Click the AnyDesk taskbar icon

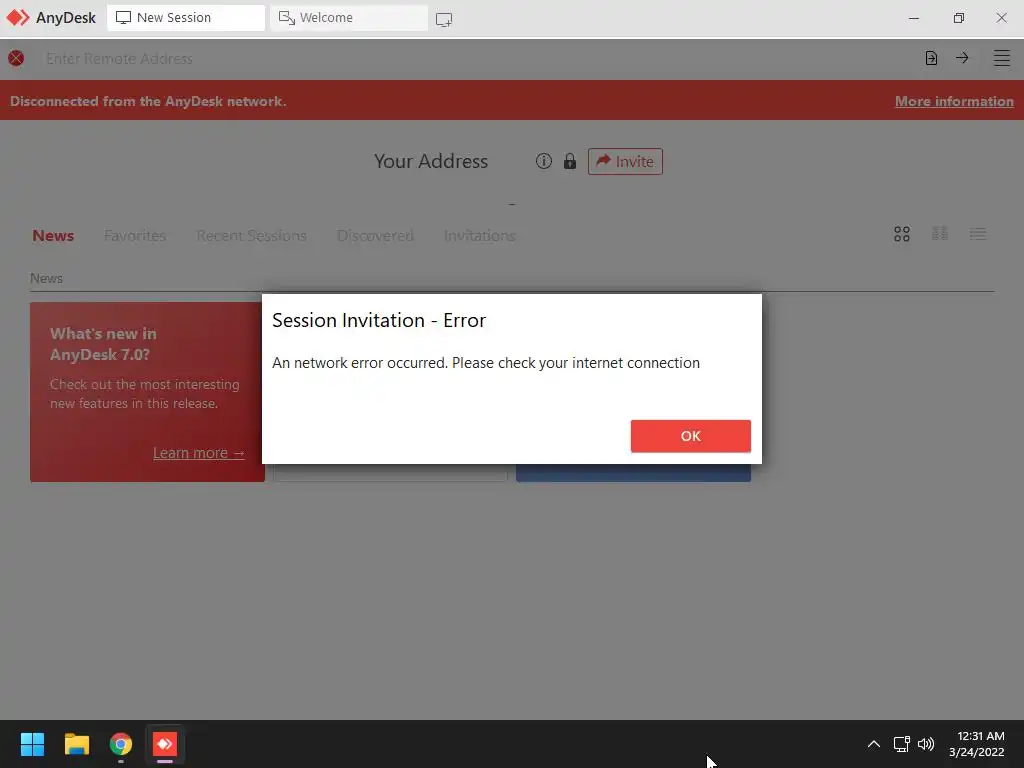coord(165,744)
